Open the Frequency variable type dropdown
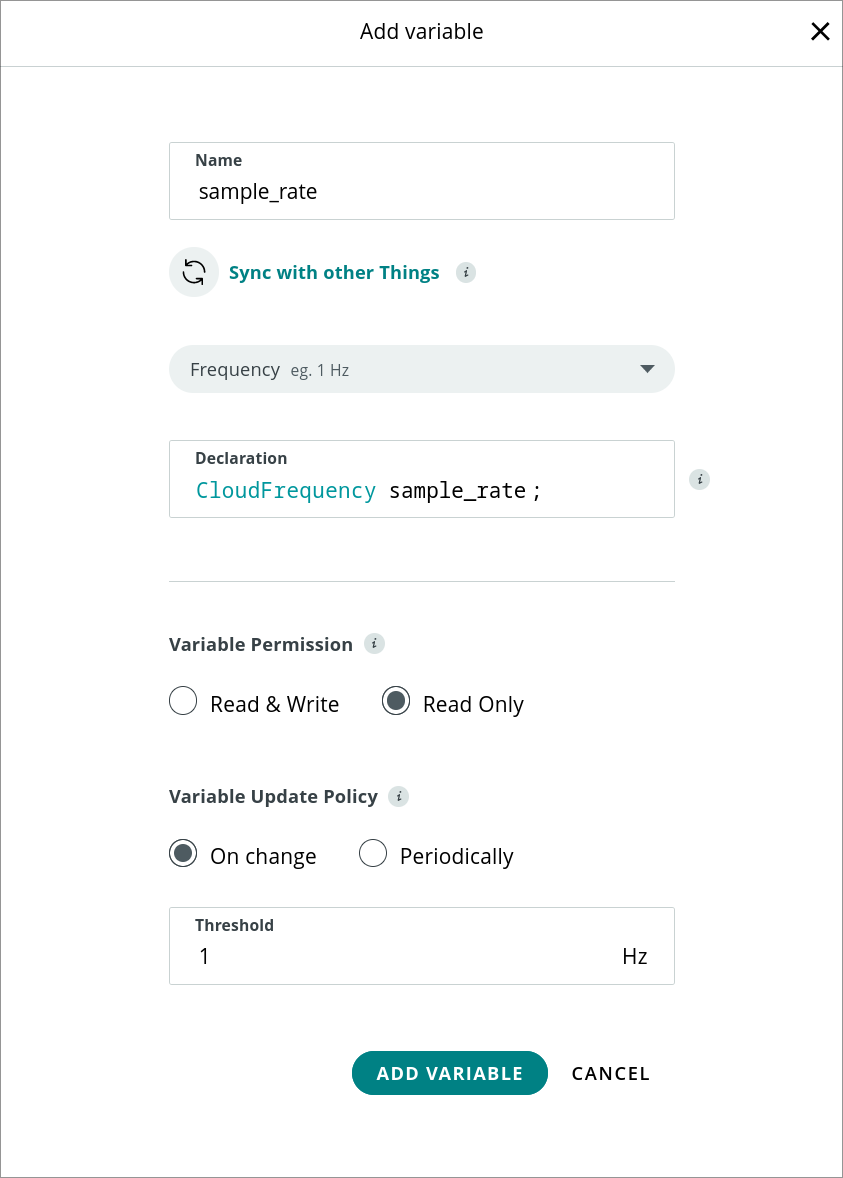Image resolution: width=843 pixels, height=1178 pixels. click(x=421, y=369)
